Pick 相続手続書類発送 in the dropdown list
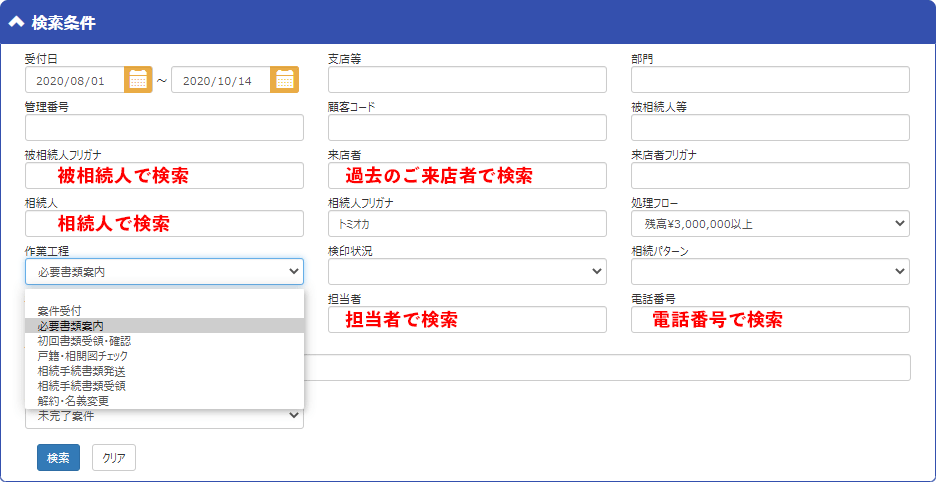The width and height of the screenshot is (936, 482). tap(81, 371)
